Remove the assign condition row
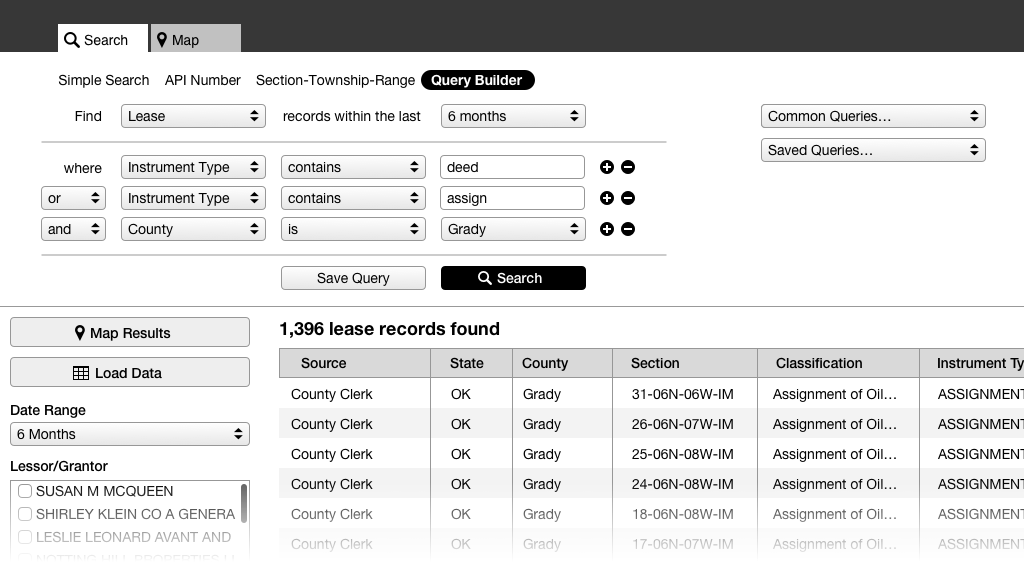The image size is (1024, 566). click(628, 198)
